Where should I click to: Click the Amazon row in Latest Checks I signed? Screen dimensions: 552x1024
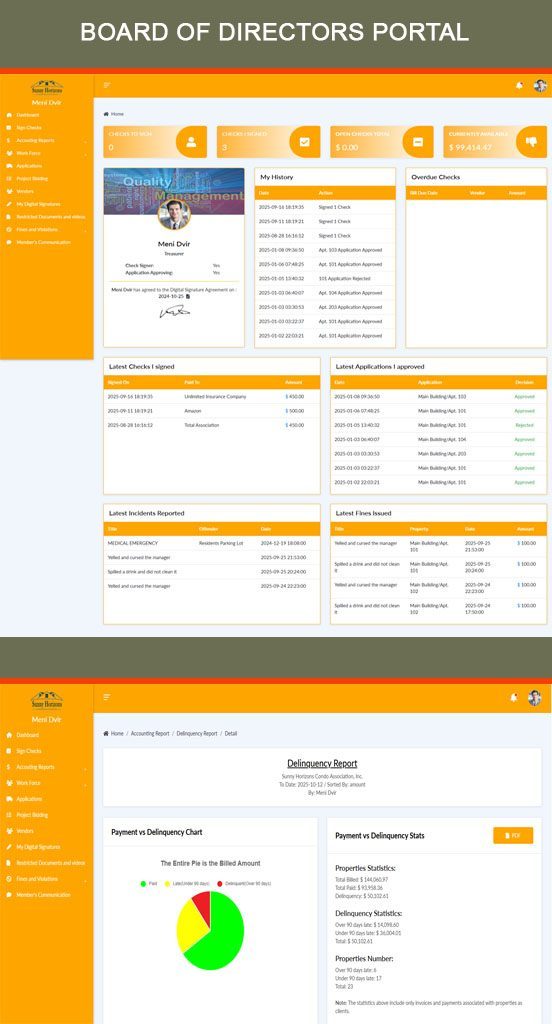(212, 411)
